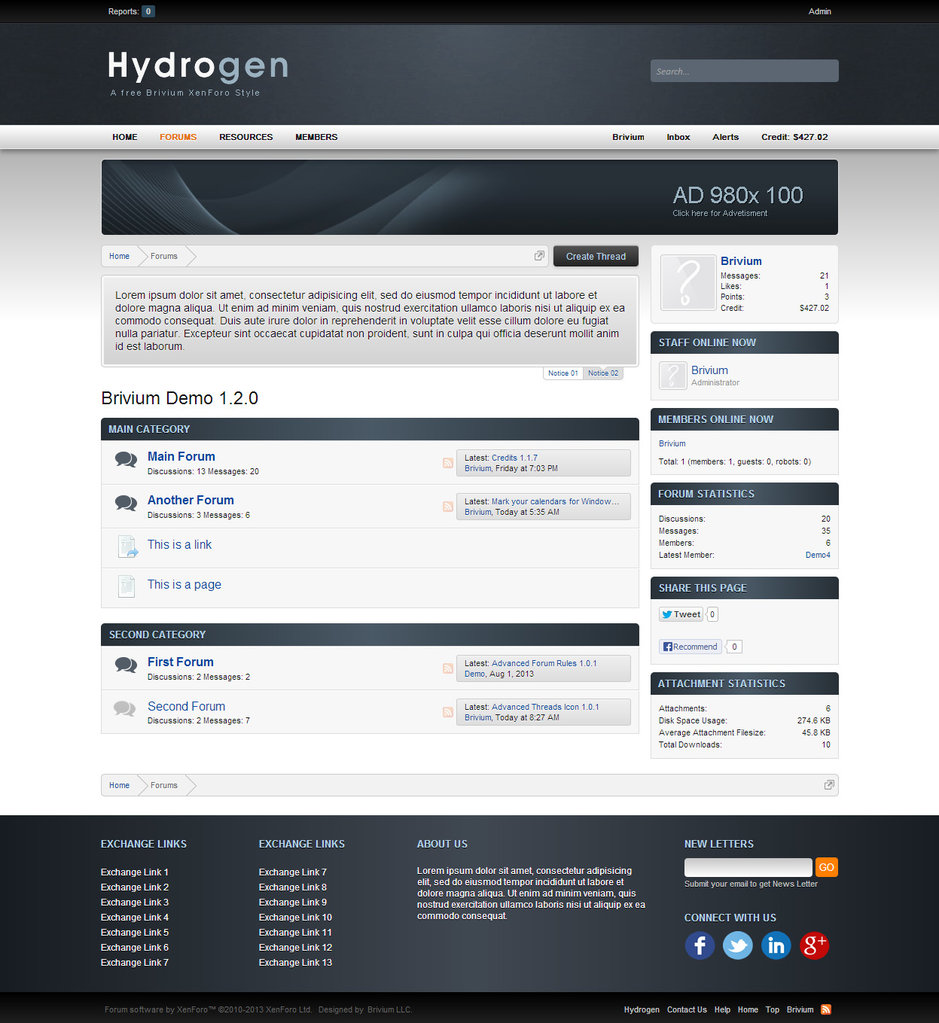The width and height of the screenshot is (939, 1023).
Task: Open the Main Forum link
Action: click(181, 456)
